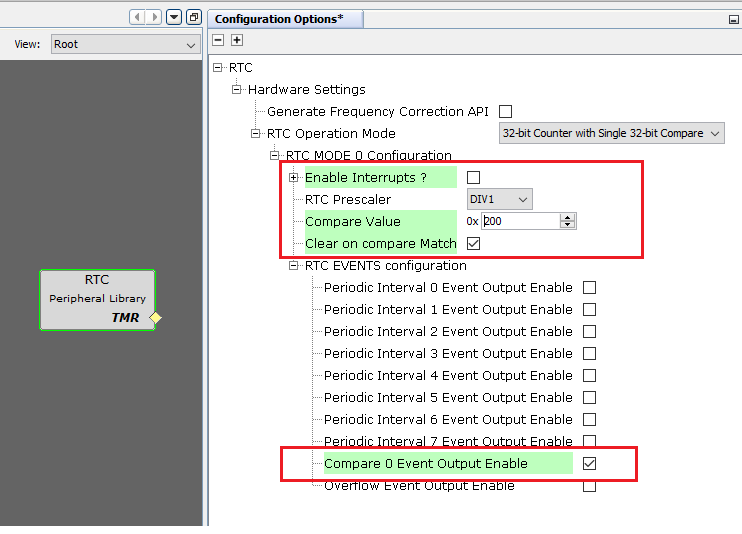Viewport: 742px width, 534px height.
Task: Enable Periodic Interval 2 Event Output
Action: point(589,331)
